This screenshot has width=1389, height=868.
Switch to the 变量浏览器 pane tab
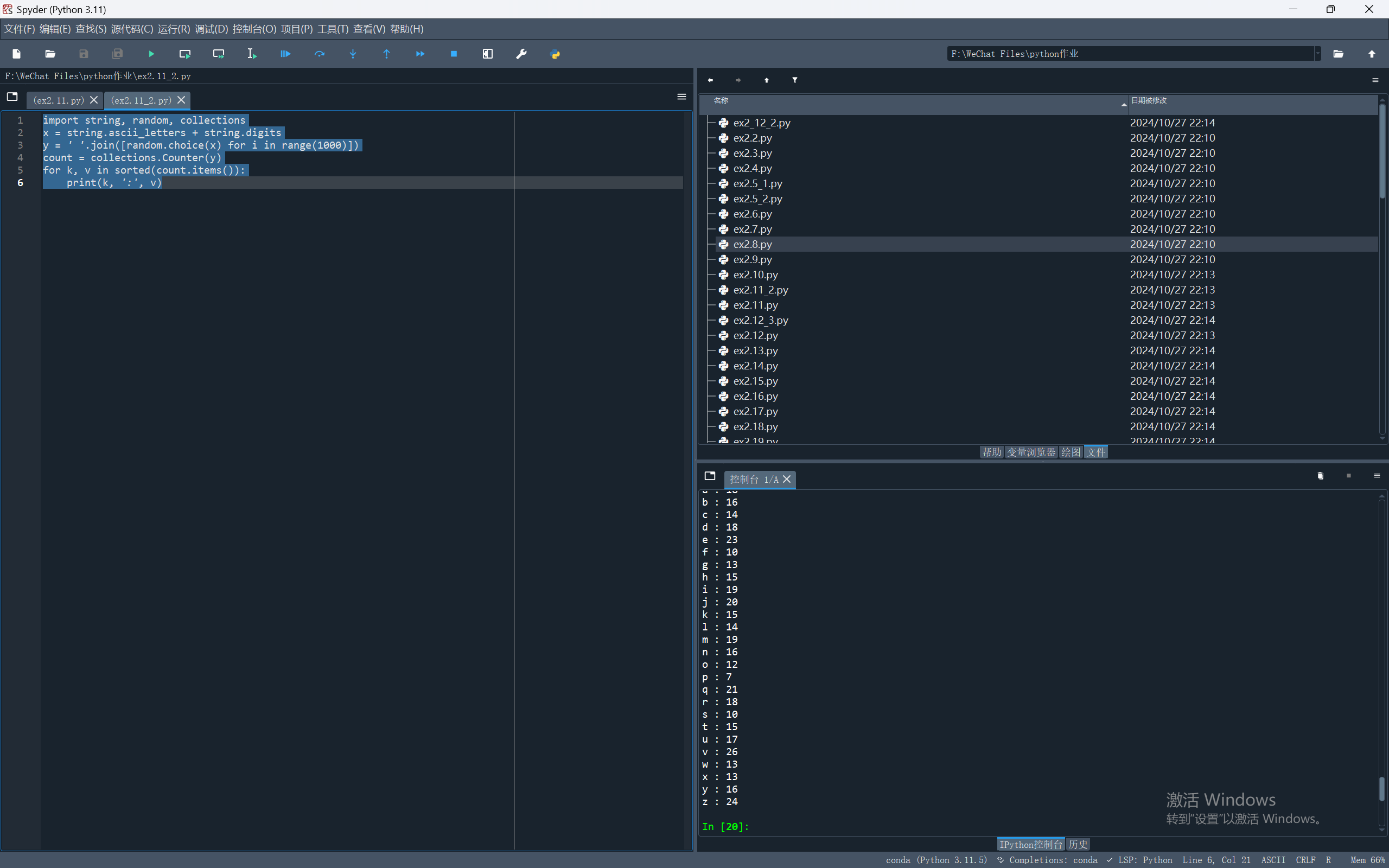[x=1031, y=452]
